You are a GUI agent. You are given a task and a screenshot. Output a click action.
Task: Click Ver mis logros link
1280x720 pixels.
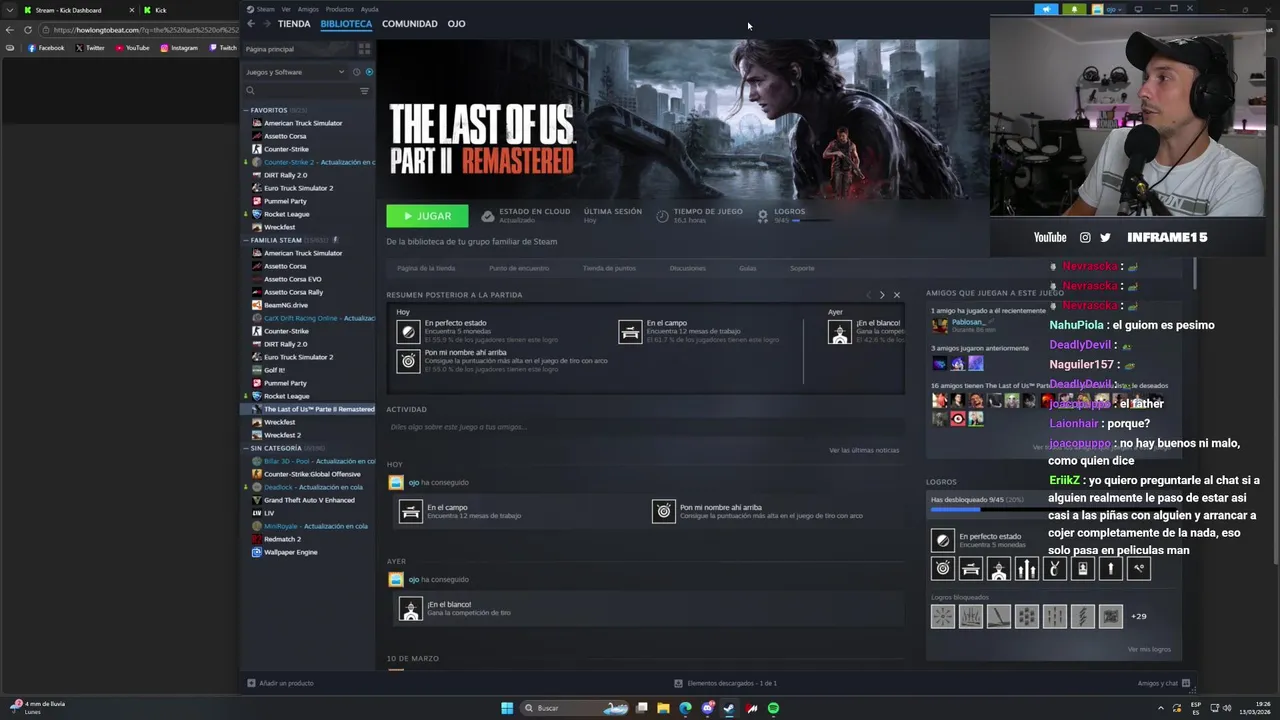tap(1149, 649)
